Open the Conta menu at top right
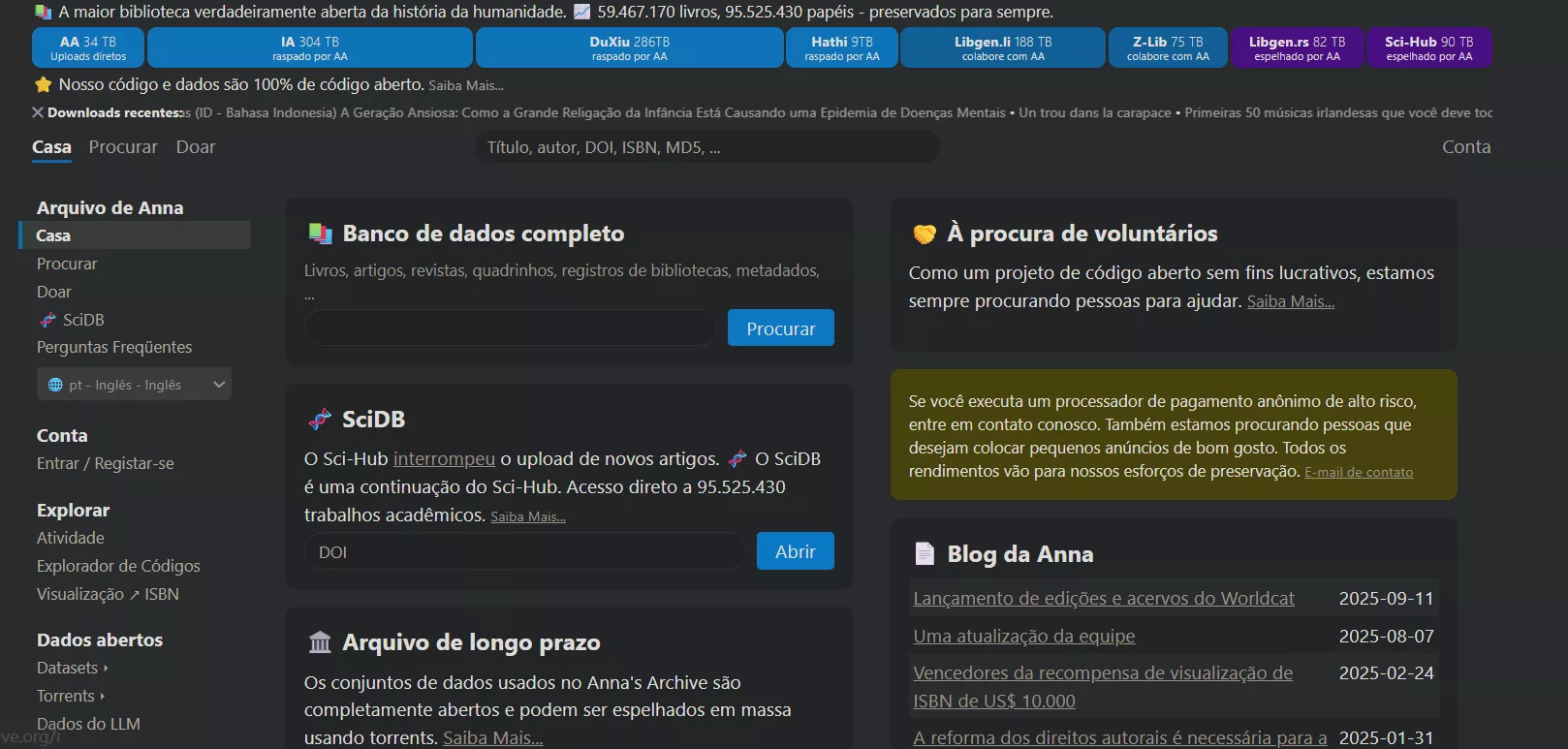1568x749 pixels. tap(1466, 147)
